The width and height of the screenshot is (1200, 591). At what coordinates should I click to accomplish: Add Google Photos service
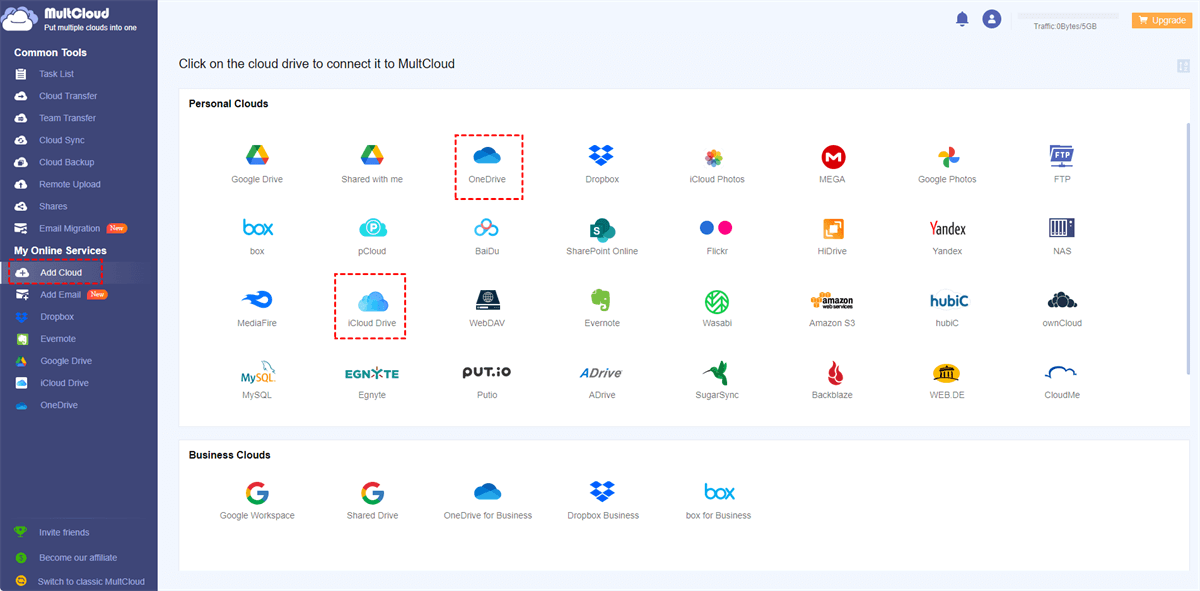pyautogui.click(x=947, y=165)
